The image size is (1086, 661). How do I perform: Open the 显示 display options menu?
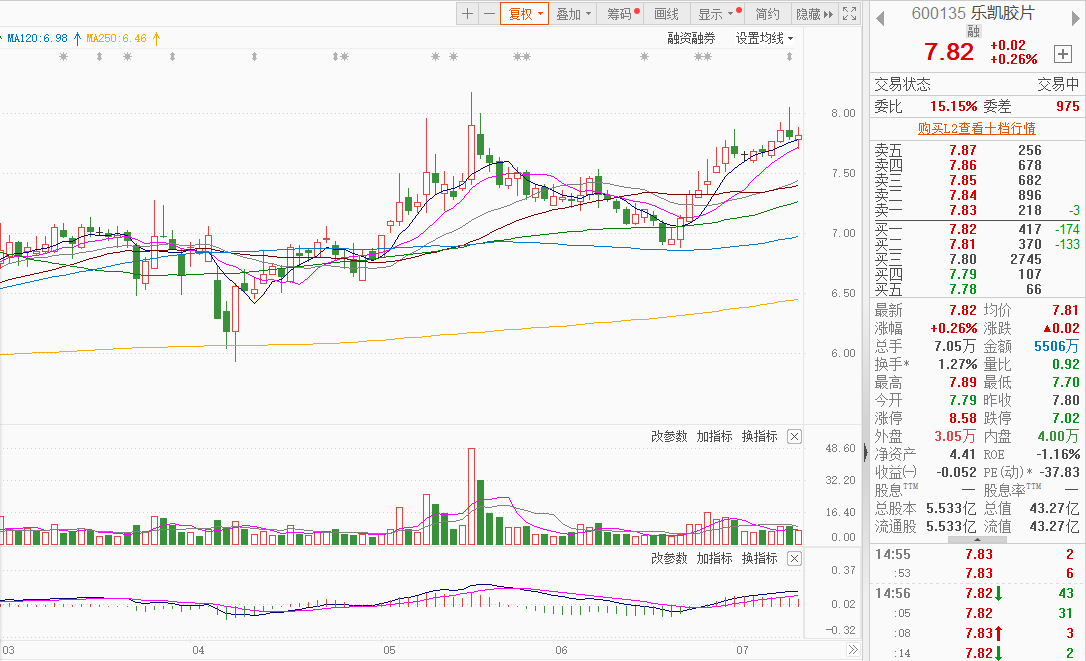click(x=720, y=14)
